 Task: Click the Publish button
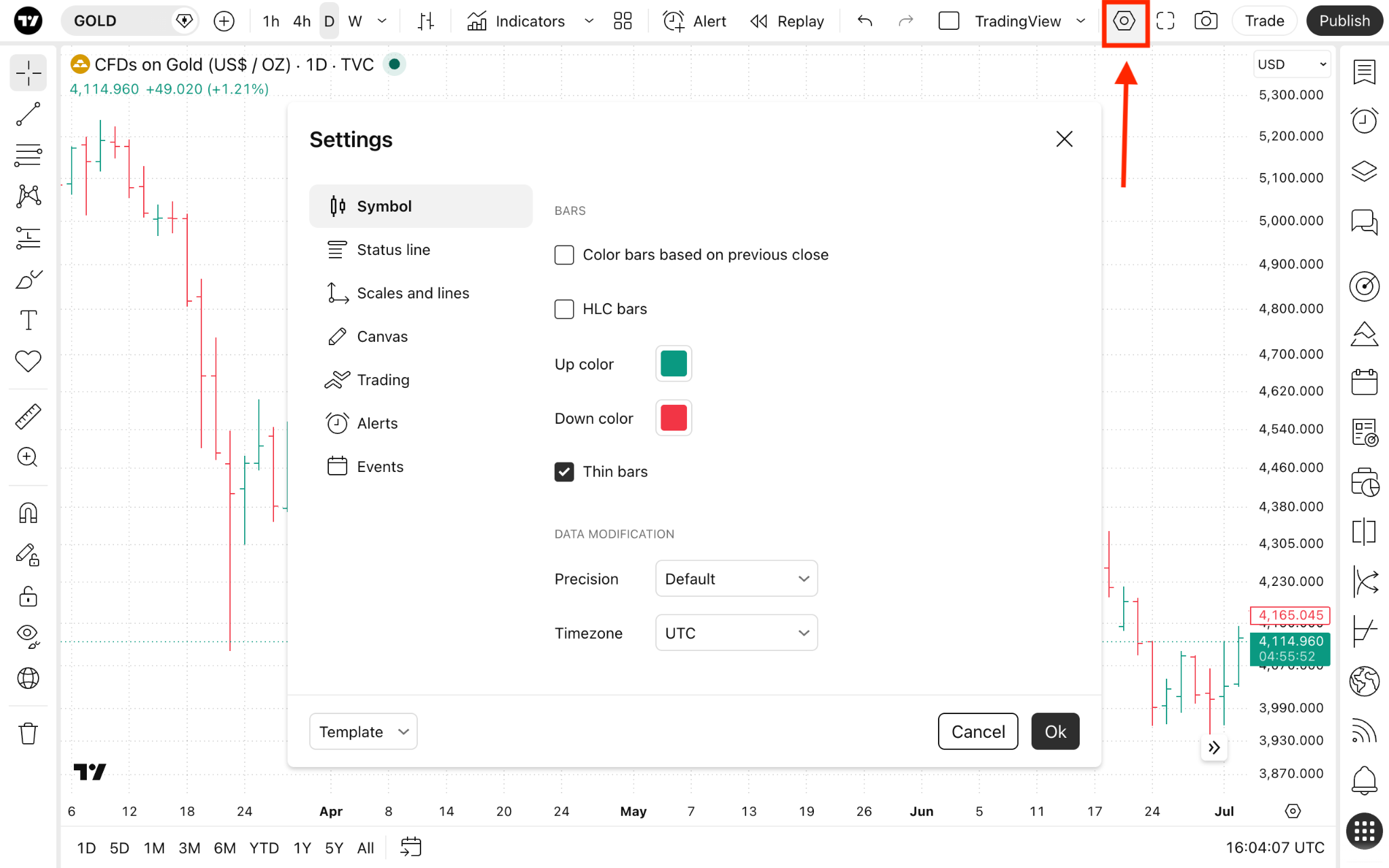point(1344,21)
